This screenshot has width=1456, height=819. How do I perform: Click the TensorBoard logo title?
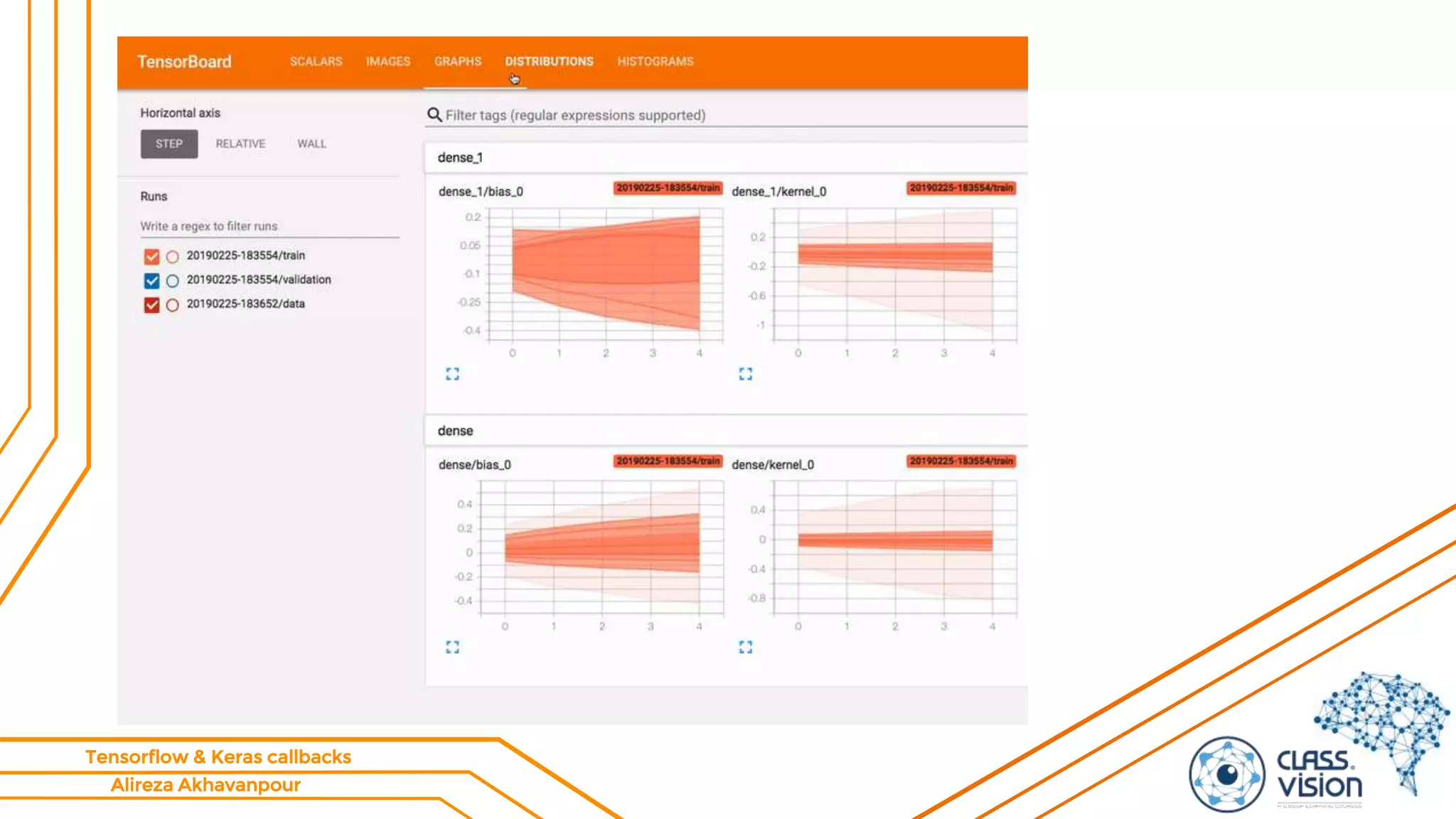click(x=184, y=62)
